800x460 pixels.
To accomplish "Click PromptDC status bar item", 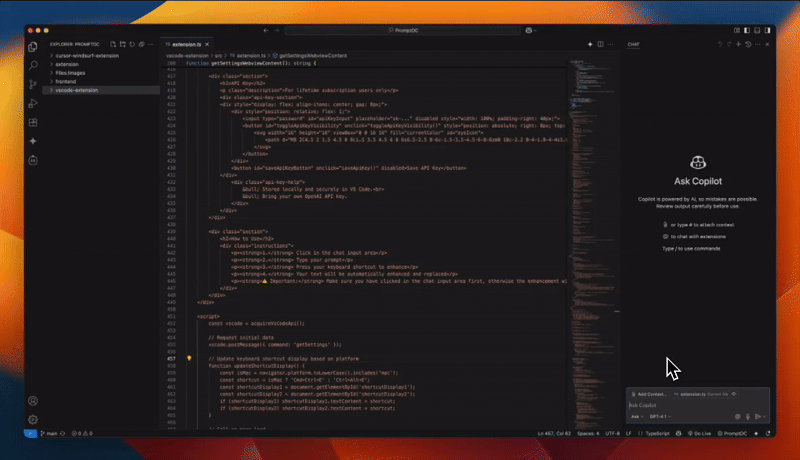I will click(x=732, y=433).
